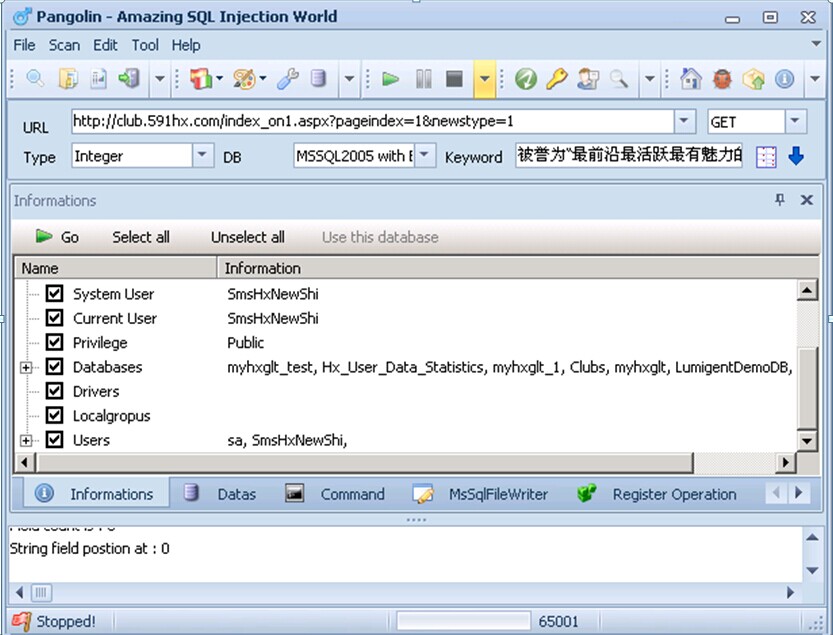Open the Scan menu
833x635 pixels.
[x=64, y=45]
